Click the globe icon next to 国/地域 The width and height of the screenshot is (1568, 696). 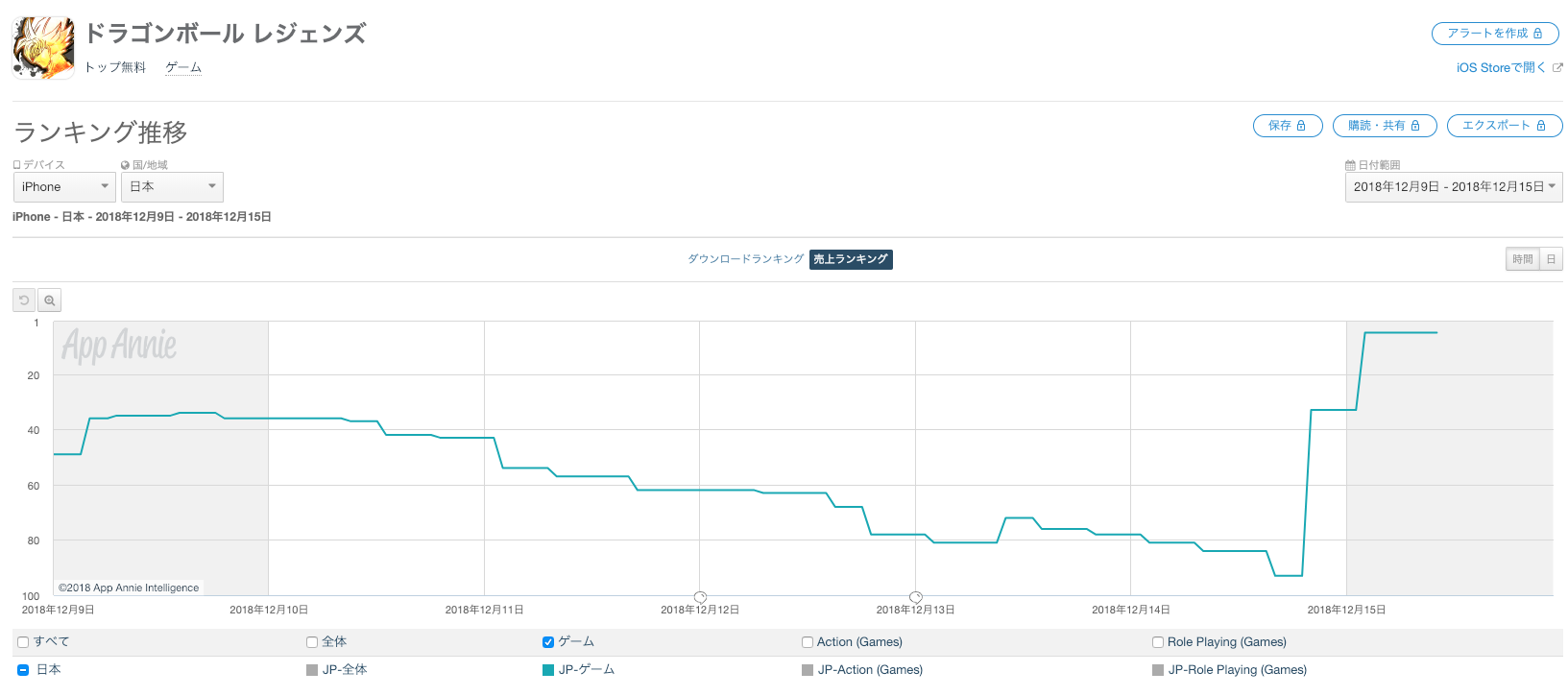click(x=125, y=165)
